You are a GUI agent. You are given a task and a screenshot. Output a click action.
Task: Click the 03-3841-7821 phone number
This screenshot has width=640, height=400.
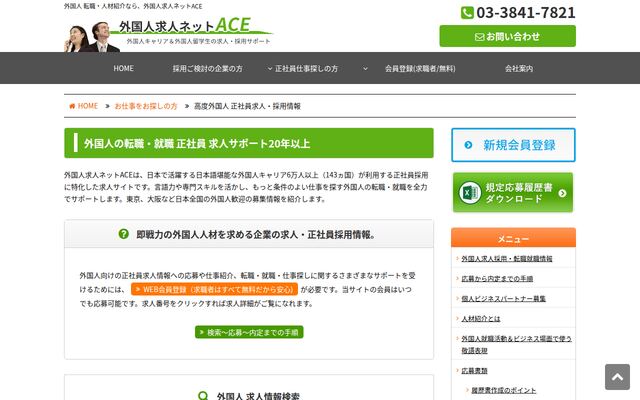[x=526, y=13]
